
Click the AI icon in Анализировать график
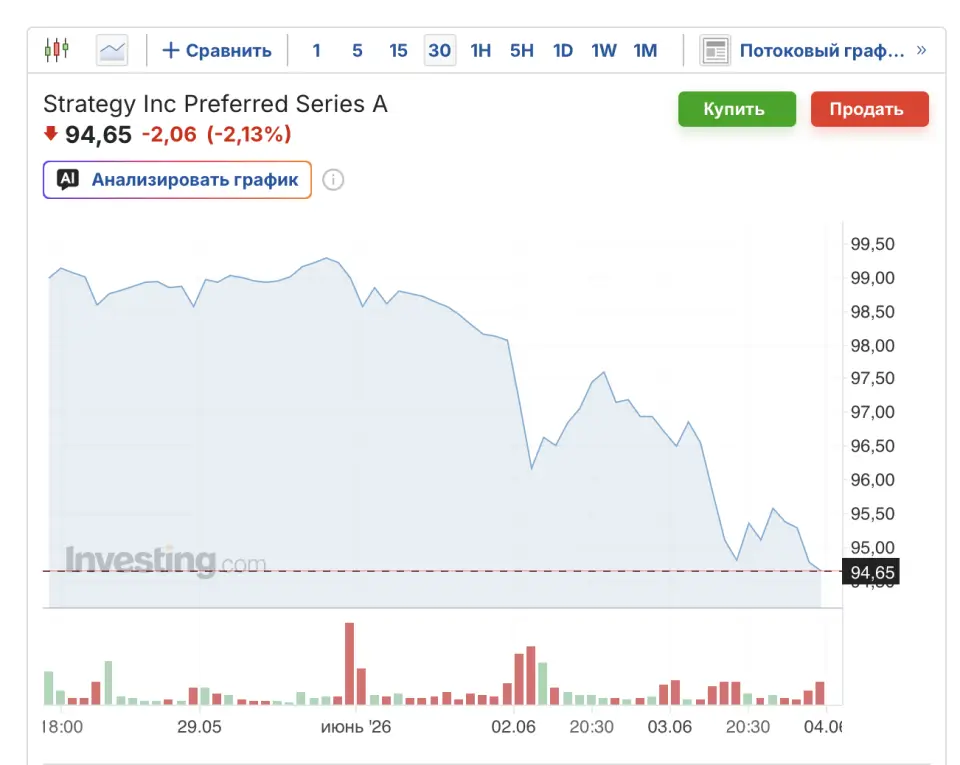tap(67, 179)
